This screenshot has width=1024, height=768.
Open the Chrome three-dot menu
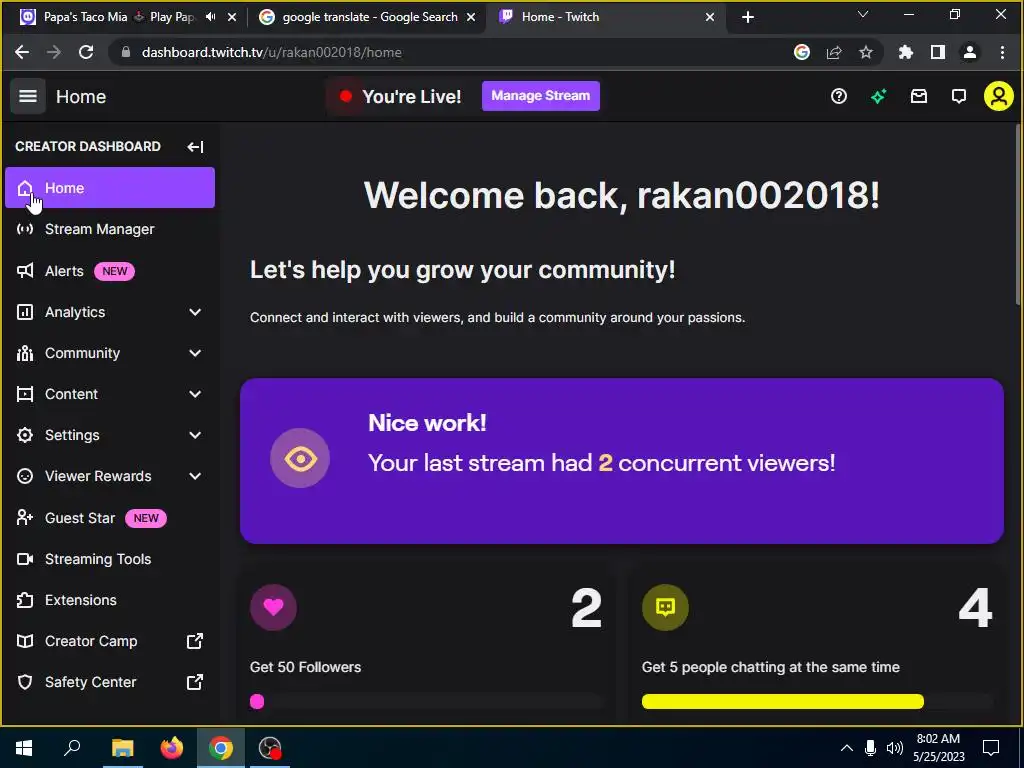coord(1002,52)
